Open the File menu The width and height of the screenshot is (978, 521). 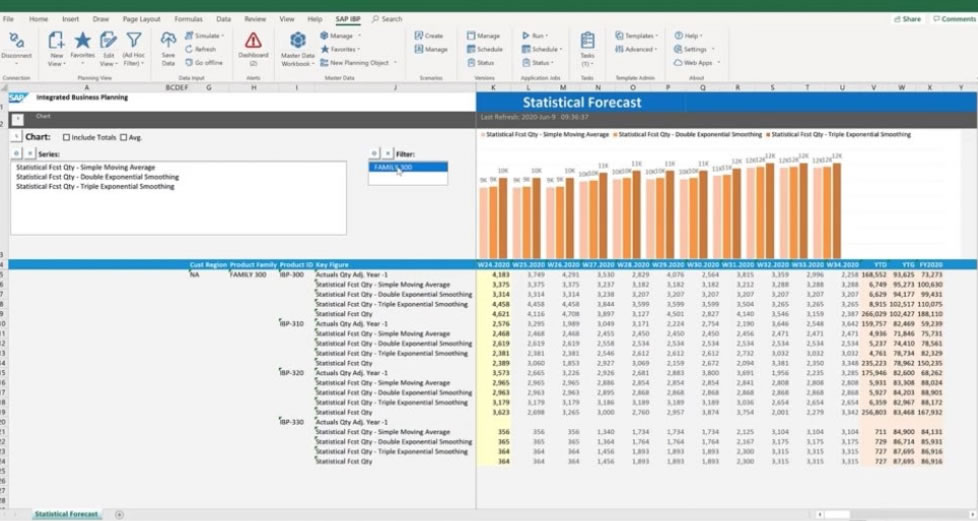click(8, 19)
